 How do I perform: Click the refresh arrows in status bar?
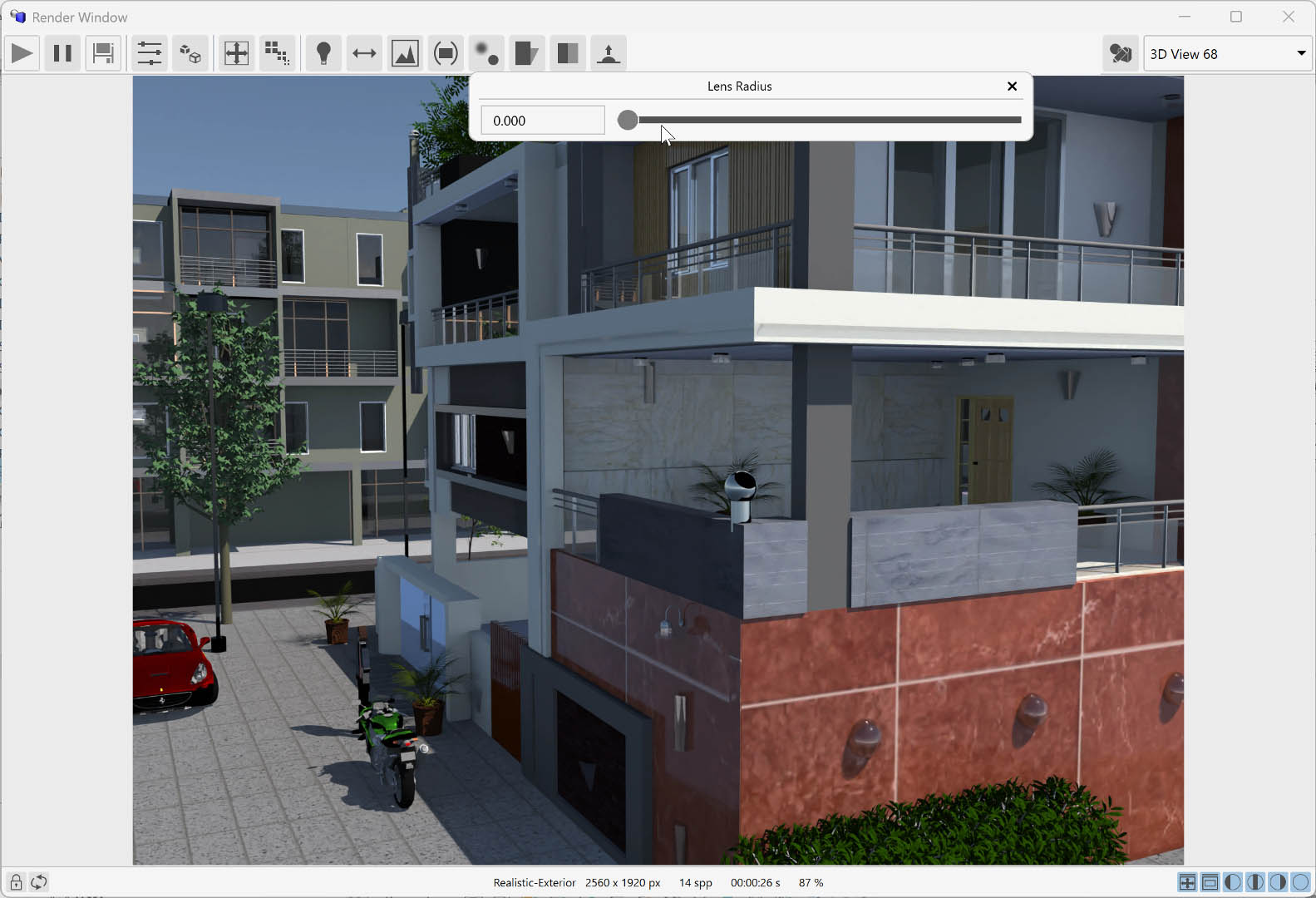(x=39, y=882)
